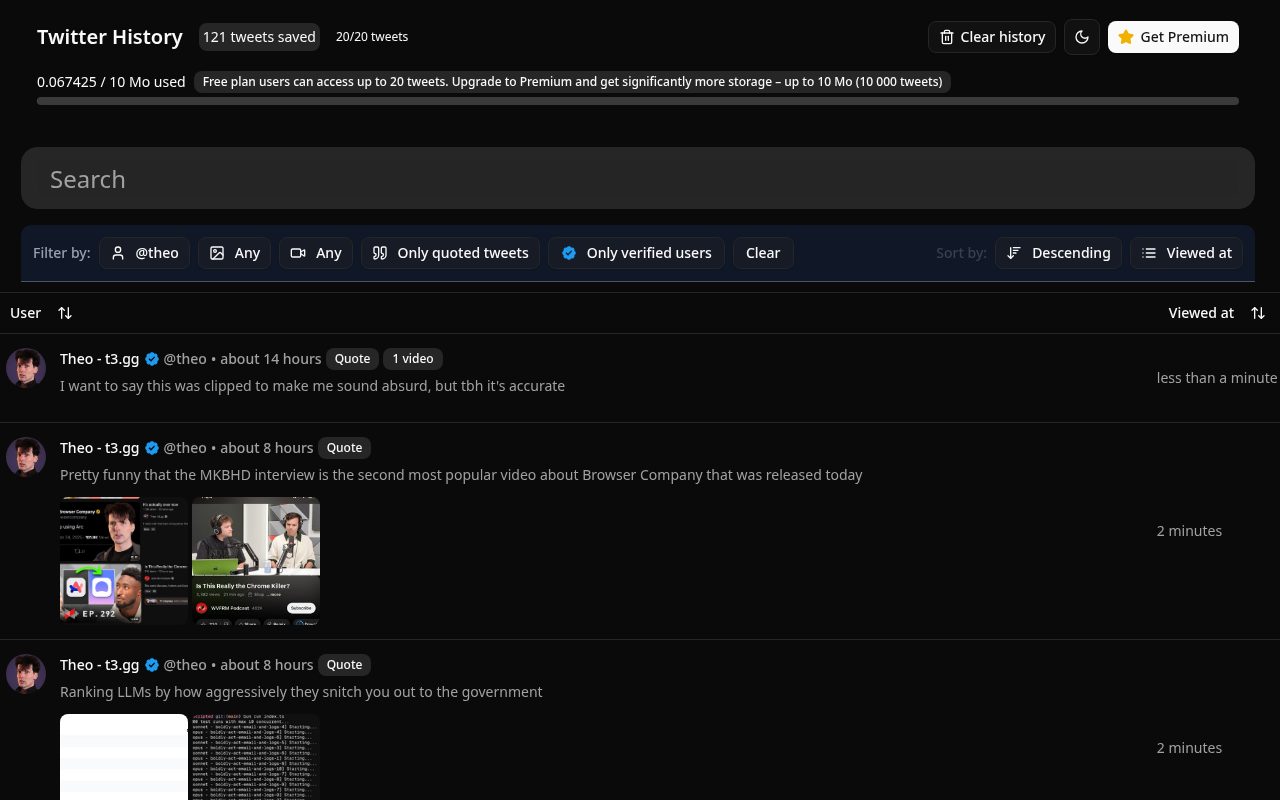This screenshot has width=1280, height=800.
Task: Open the video filter set to Any
Action: pyautogui.click(x=316, y=253)
